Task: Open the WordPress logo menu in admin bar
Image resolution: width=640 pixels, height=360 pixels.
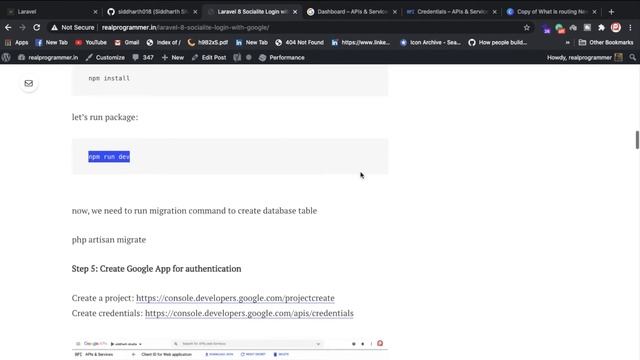Action: pyautogui.click(x=6, y=58)
